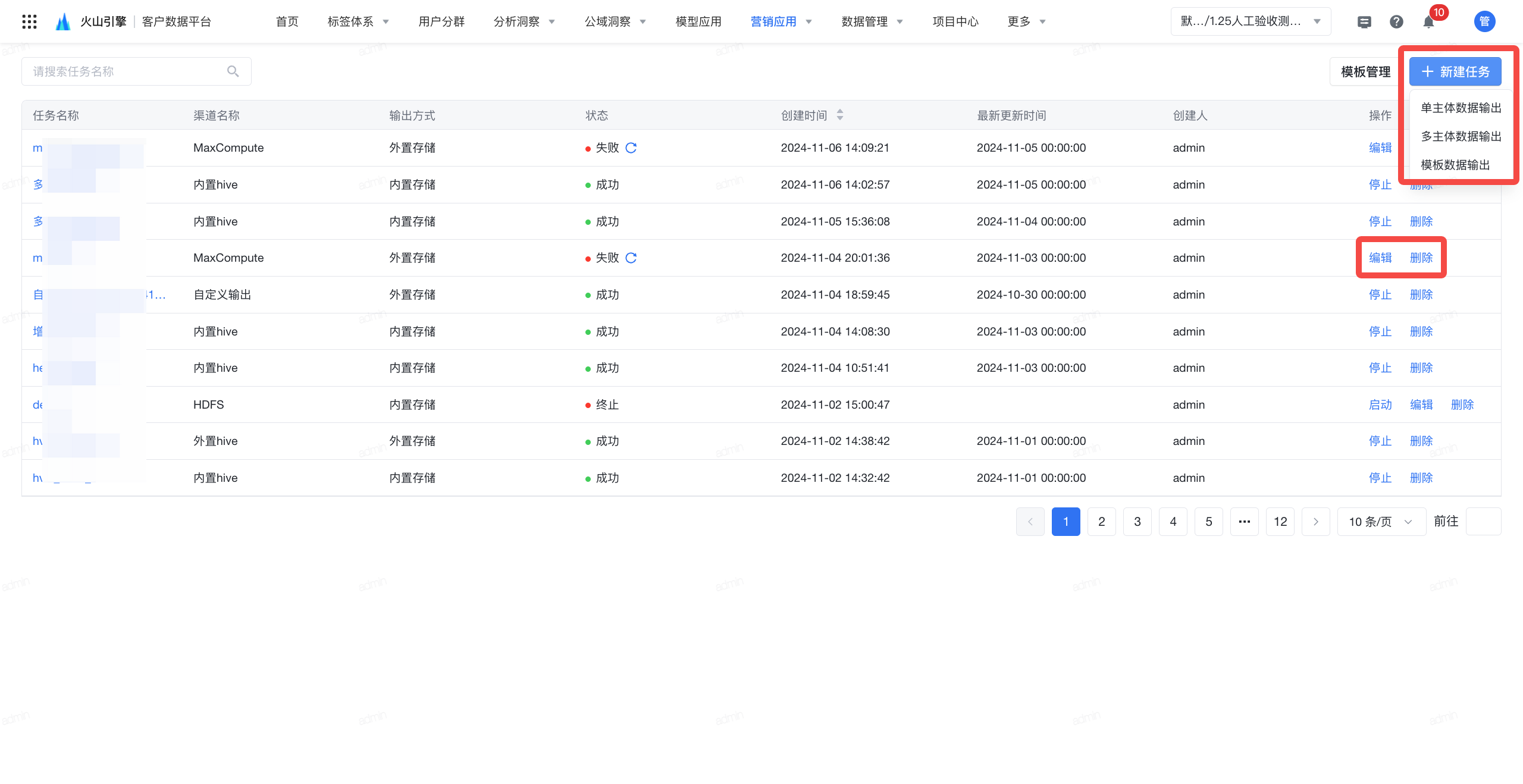Open the project selector dropdown
The height and width of the screenshot is (784, 1523).
tap(1251, 21)
